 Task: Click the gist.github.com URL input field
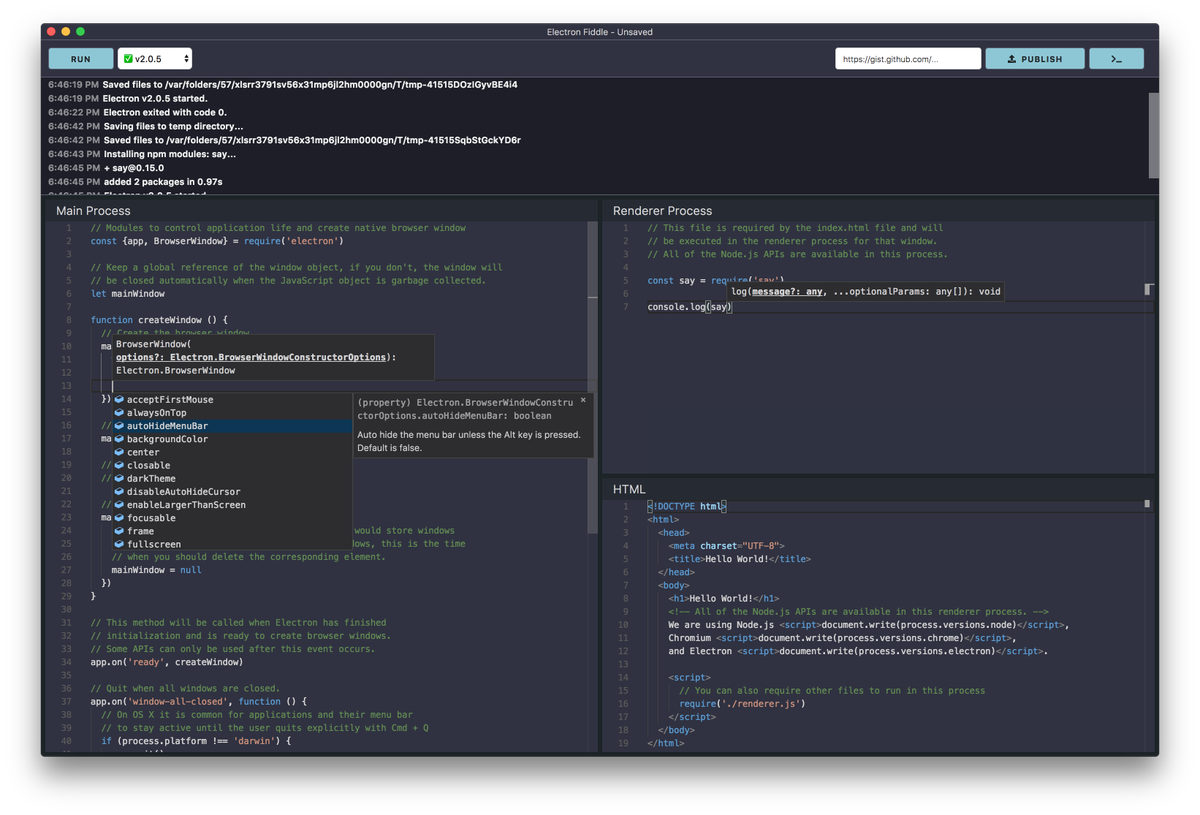coord(908,59)
